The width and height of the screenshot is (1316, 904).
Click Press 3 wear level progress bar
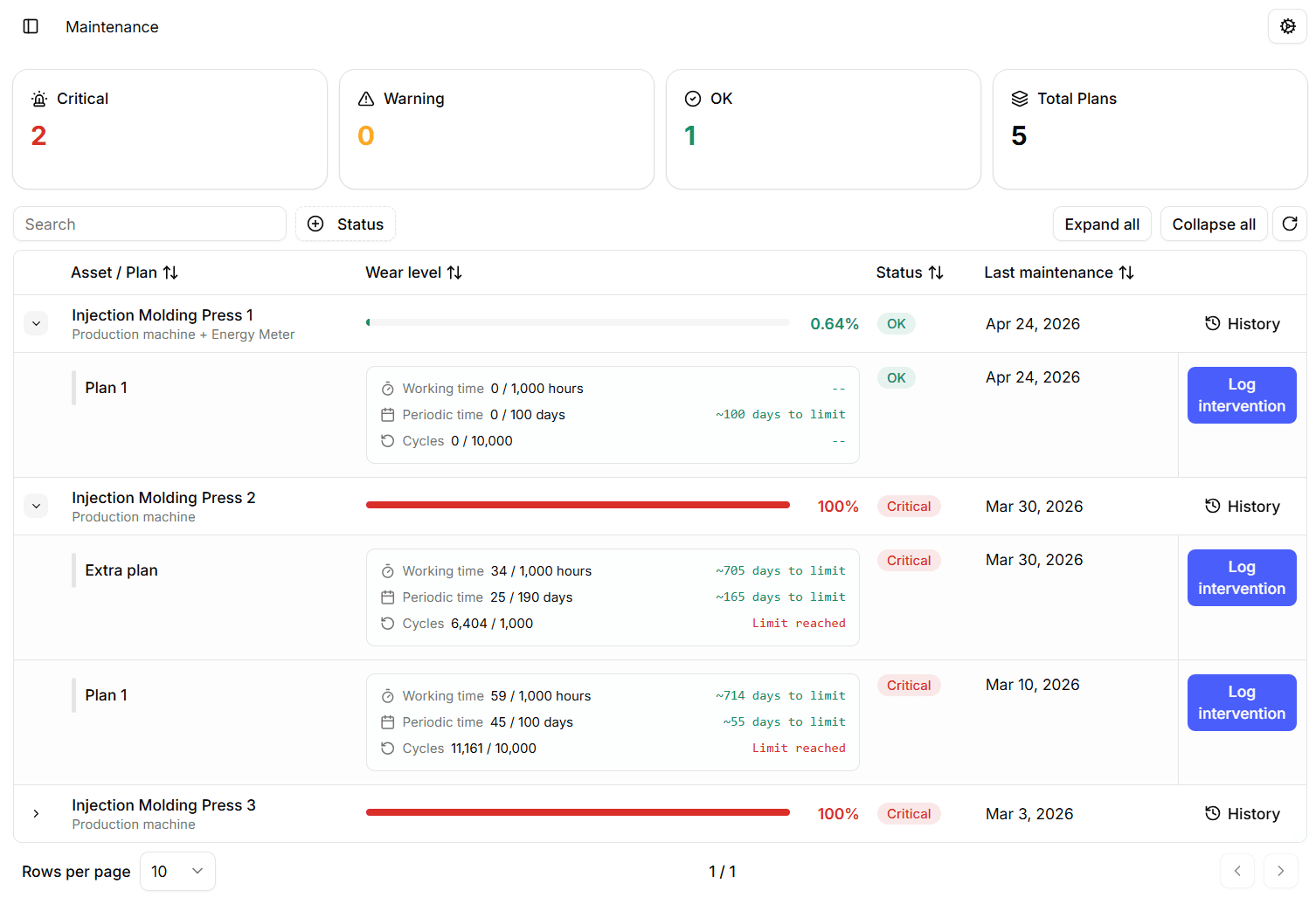point(578,812)
